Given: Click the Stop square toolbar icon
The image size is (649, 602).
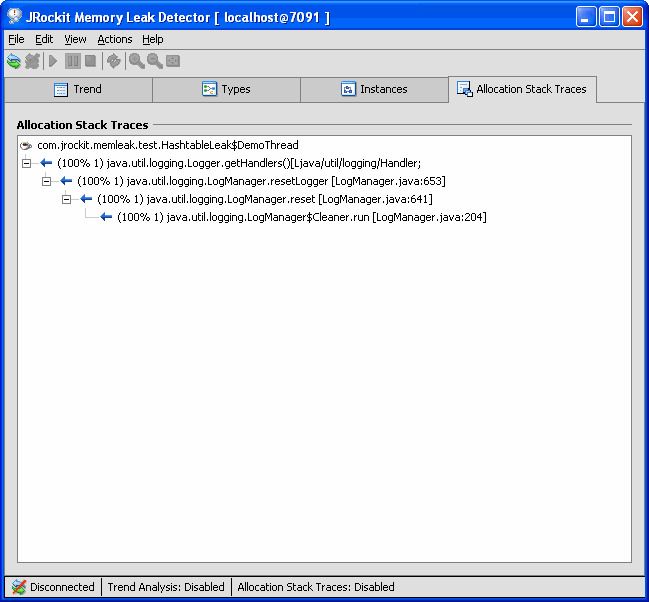Looking at the screenshot, I should tap(90, 61).
